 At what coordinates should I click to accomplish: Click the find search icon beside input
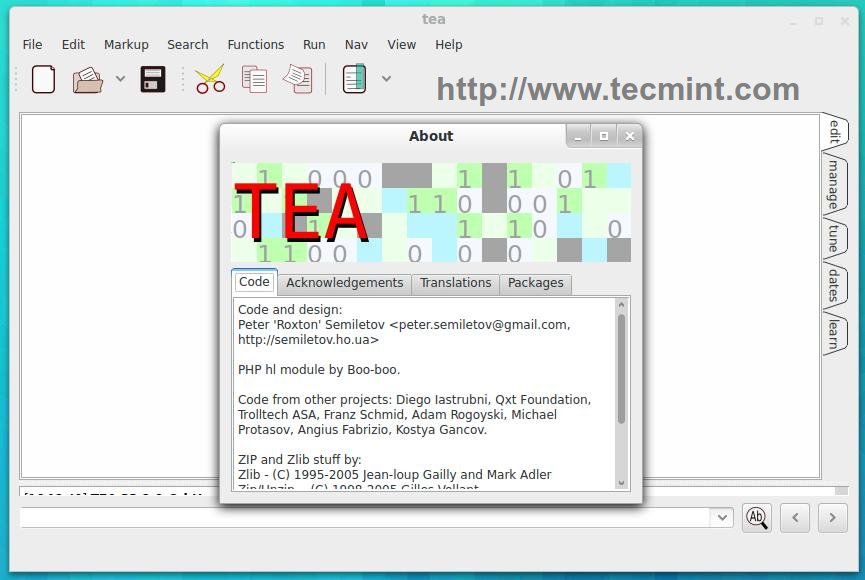tap(756, 517)
